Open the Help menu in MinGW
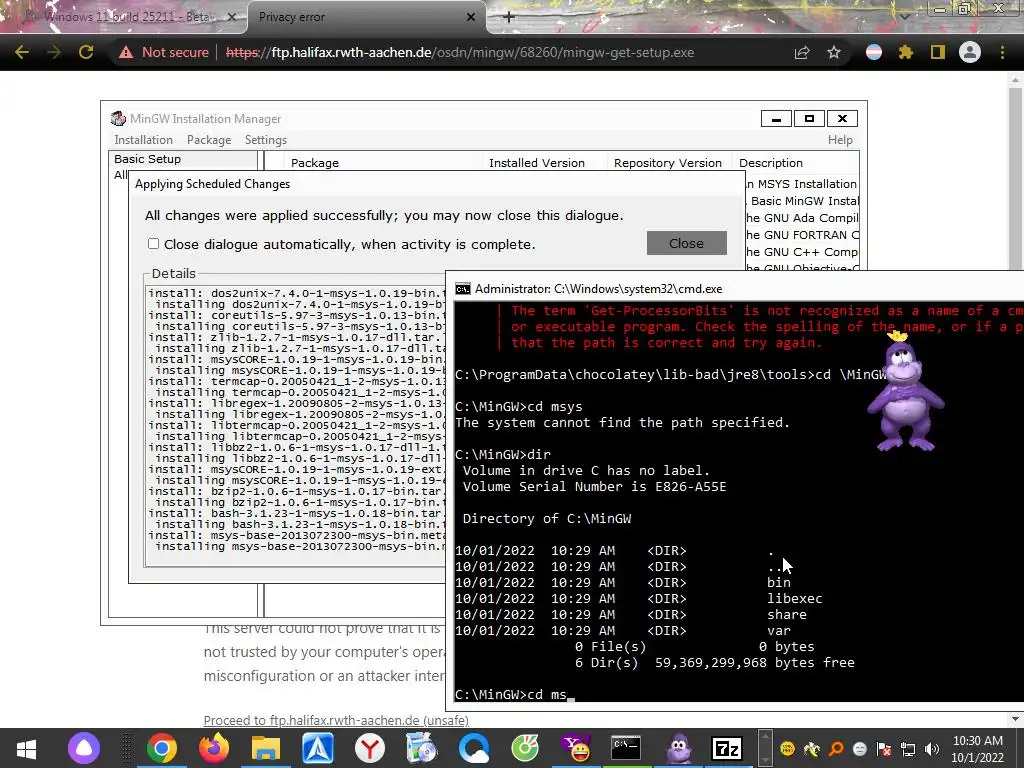The image size is (1024, 768). [840, 140]
